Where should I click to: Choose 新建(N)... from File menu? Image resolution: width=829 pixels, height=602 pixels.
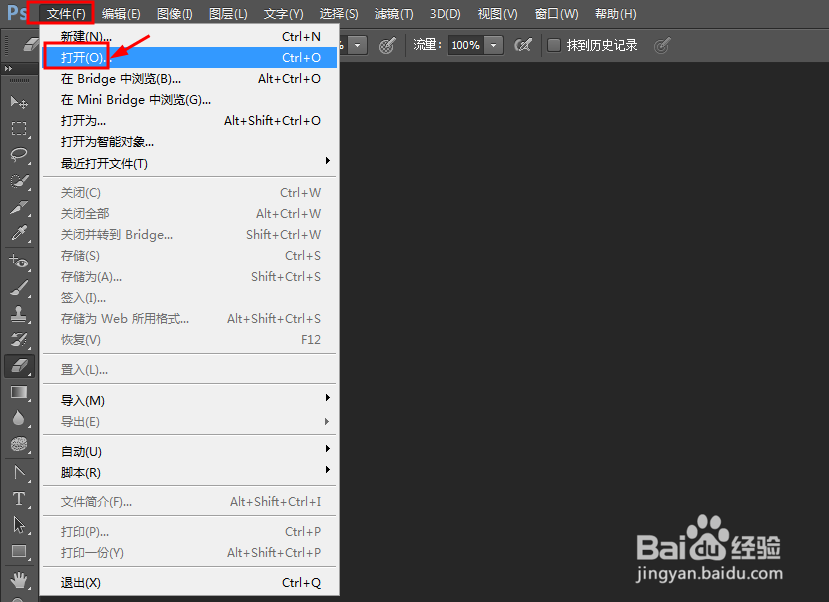click(190, 36)
